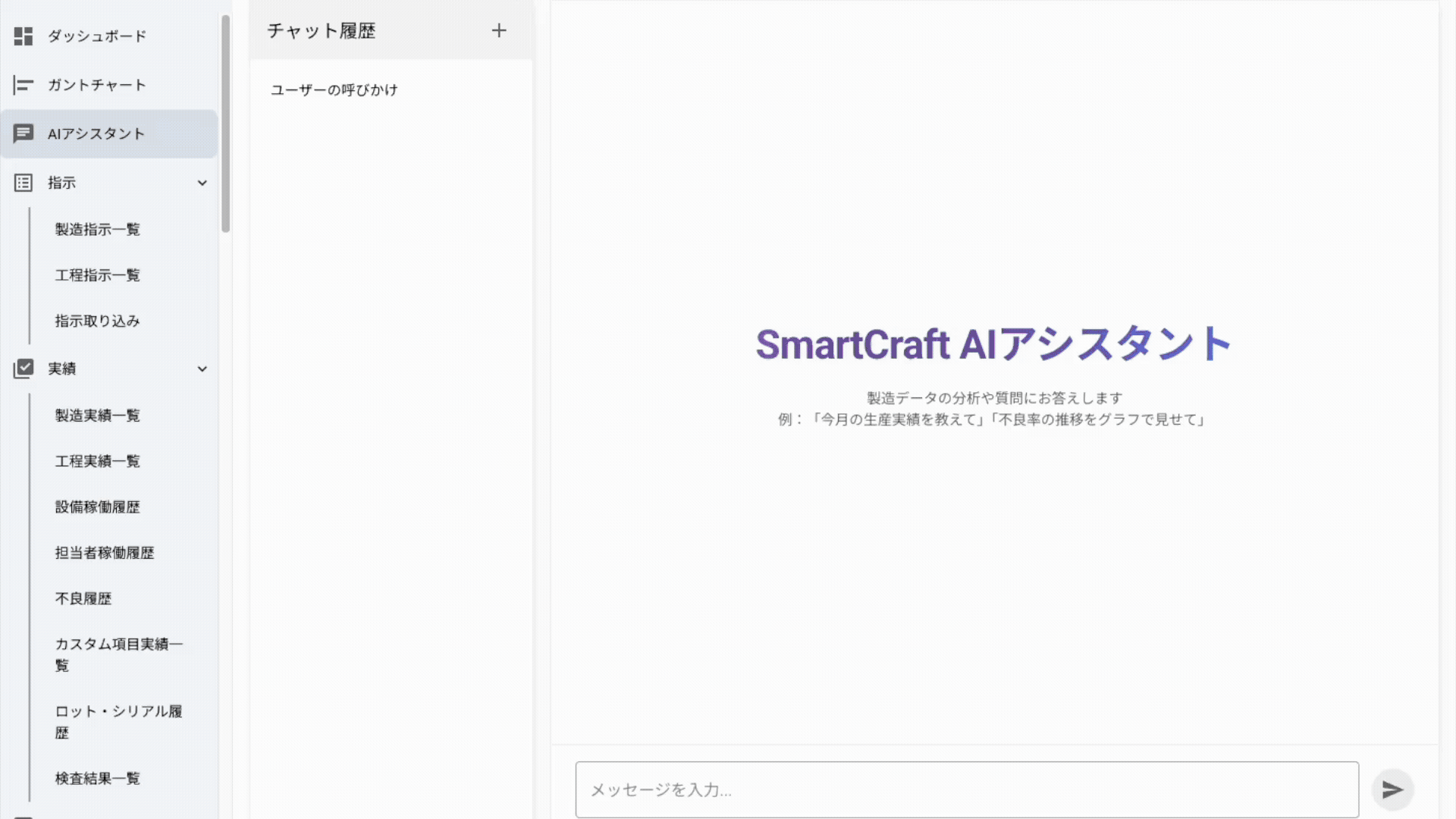Screen dimensions: 1456x819
Task: Collapse the 指示 section chevron
Action: pos(202,183)
